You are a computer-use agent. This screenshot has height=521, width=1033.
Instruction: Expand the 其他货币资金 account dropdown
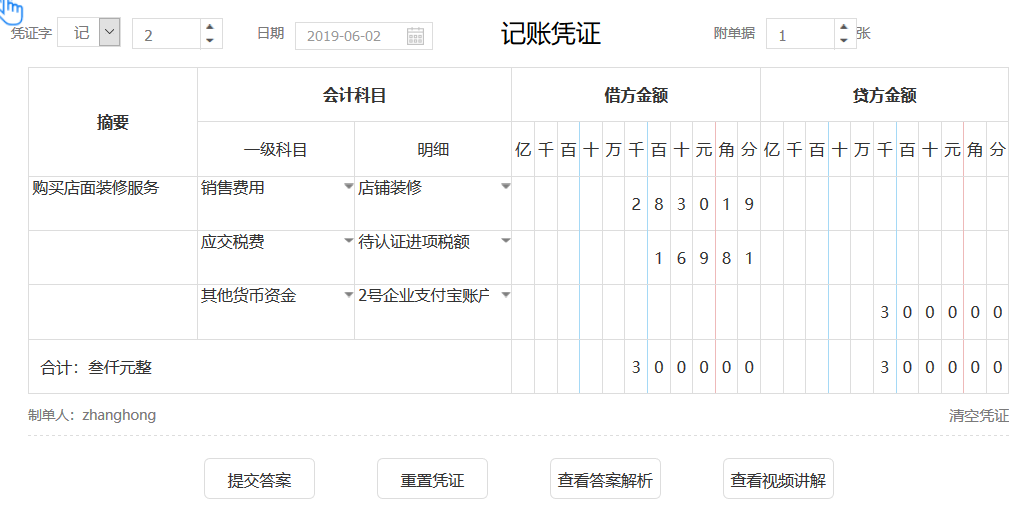coord(348,295)
